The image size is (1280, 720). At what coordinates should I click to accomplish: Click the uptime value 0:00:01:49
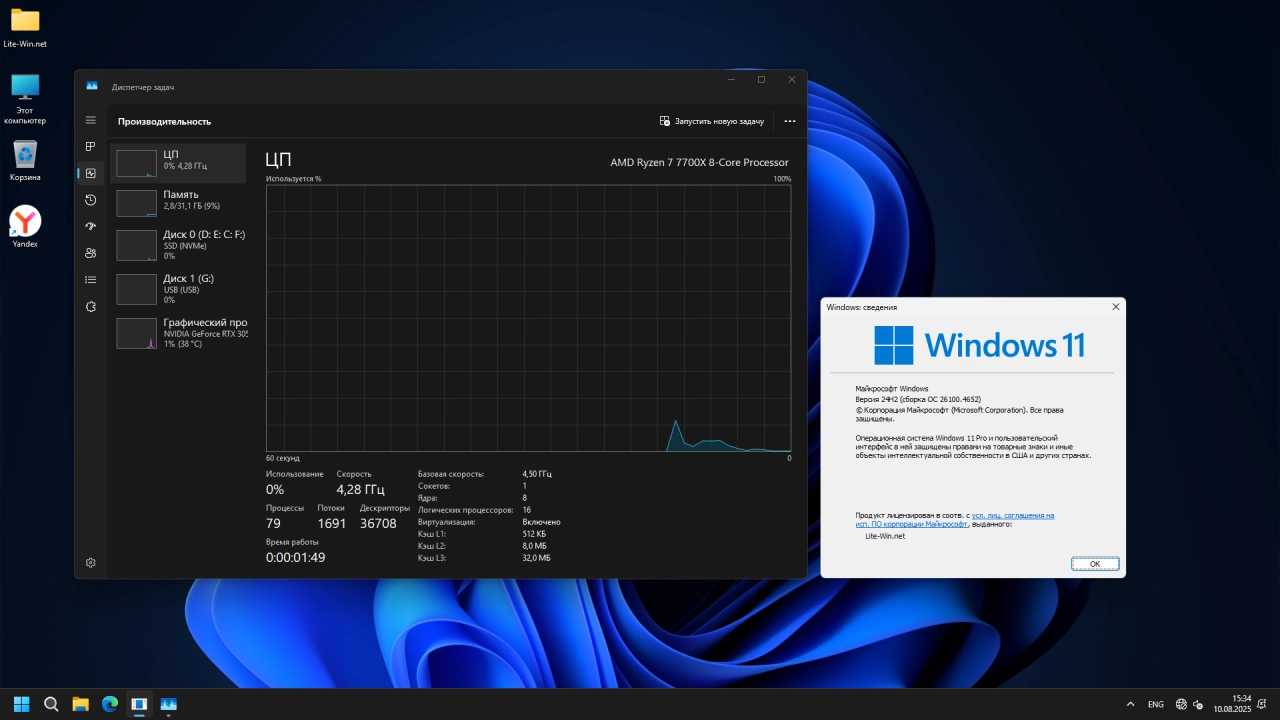pyautogui.click(x=295, y=558)
